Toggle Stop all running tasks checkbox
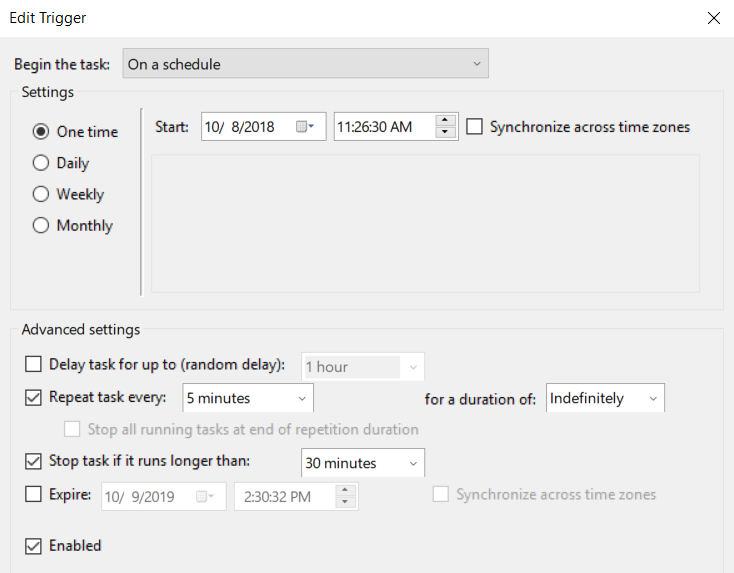Screen dimensions: 734x573 click(x=72, y=429)
